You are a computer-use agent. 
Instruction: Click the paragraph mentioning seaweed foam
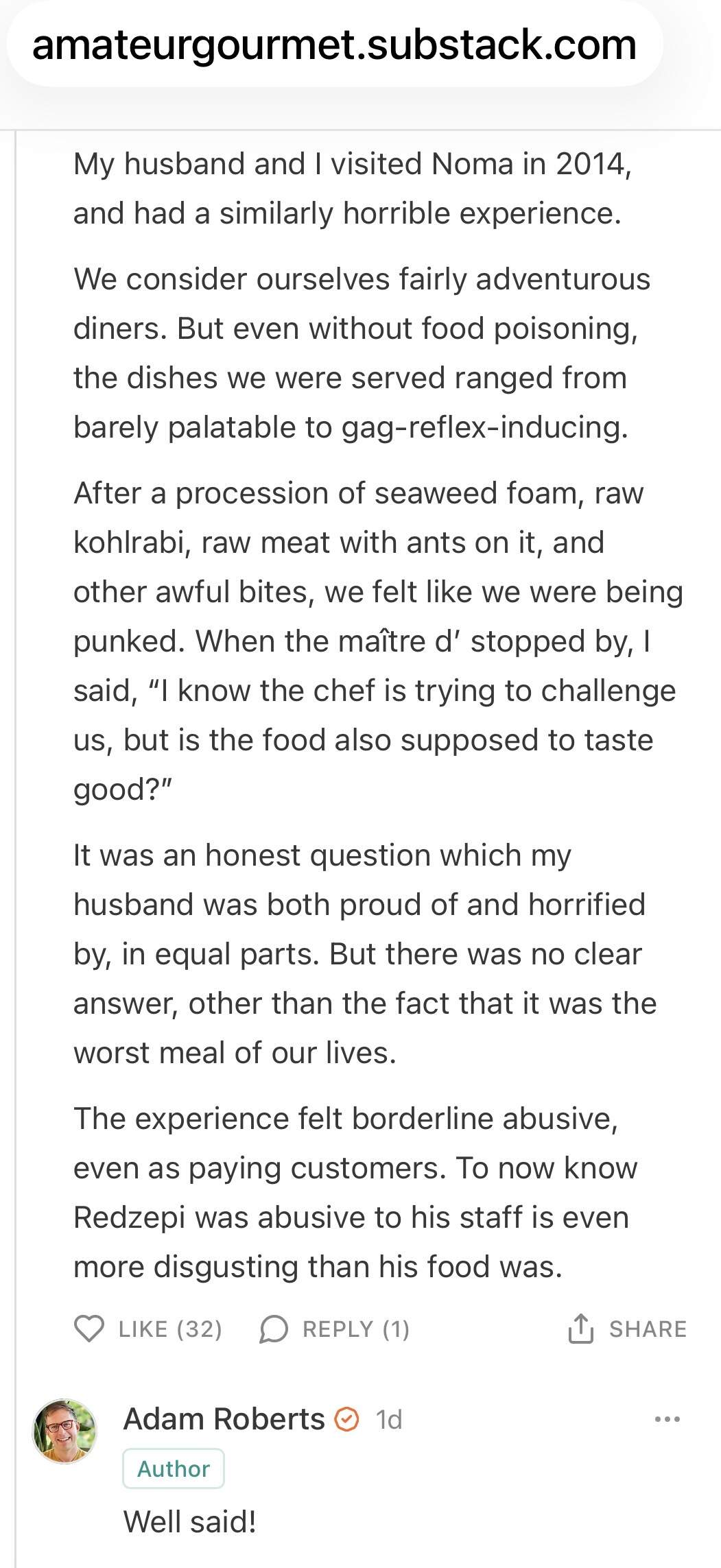click(377, 641)
